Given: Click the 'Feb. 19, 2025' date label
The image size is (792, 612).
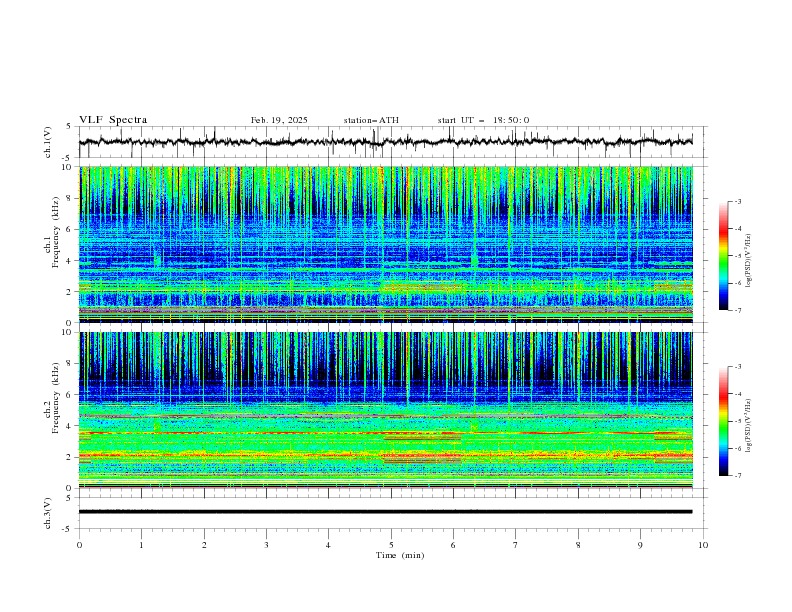Looking at the screenshot, I should tap(279, 120).
